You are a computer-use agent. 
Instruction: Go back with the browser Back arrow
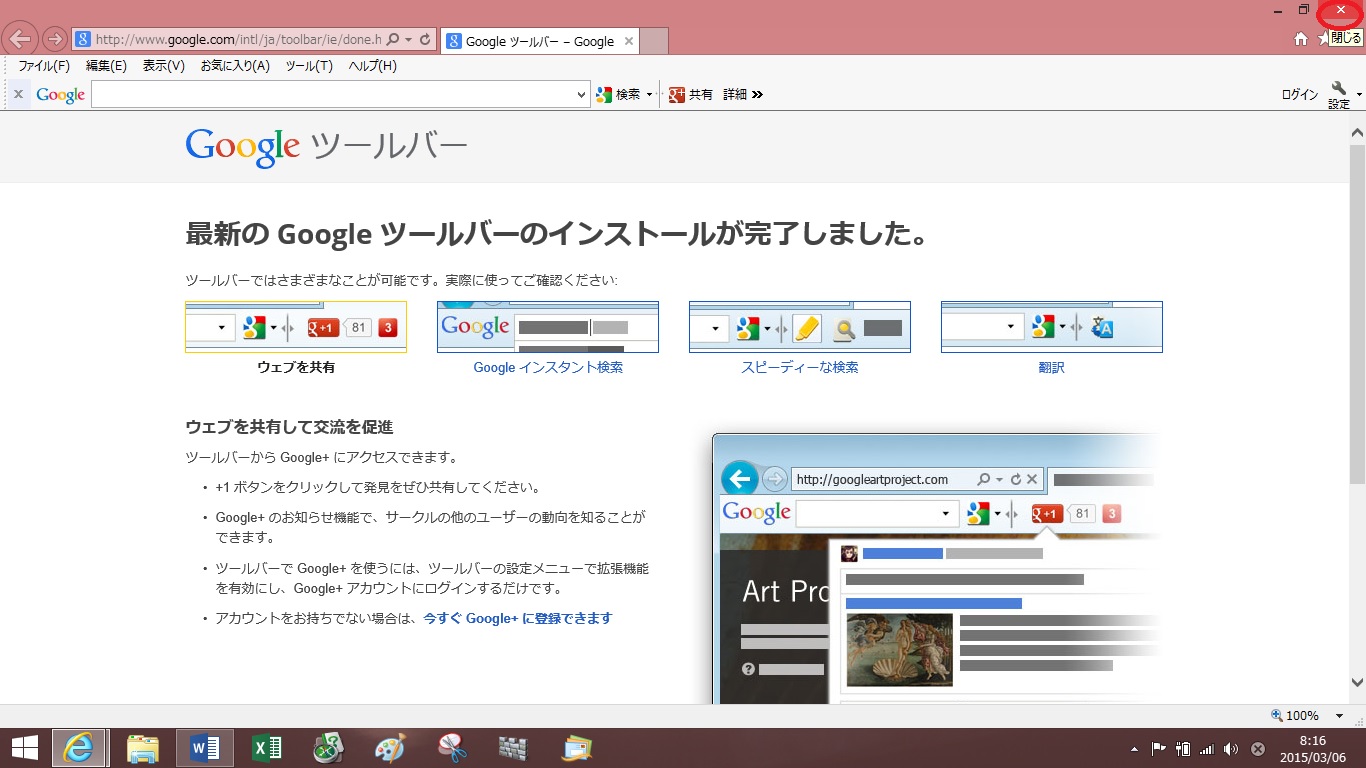21,39
